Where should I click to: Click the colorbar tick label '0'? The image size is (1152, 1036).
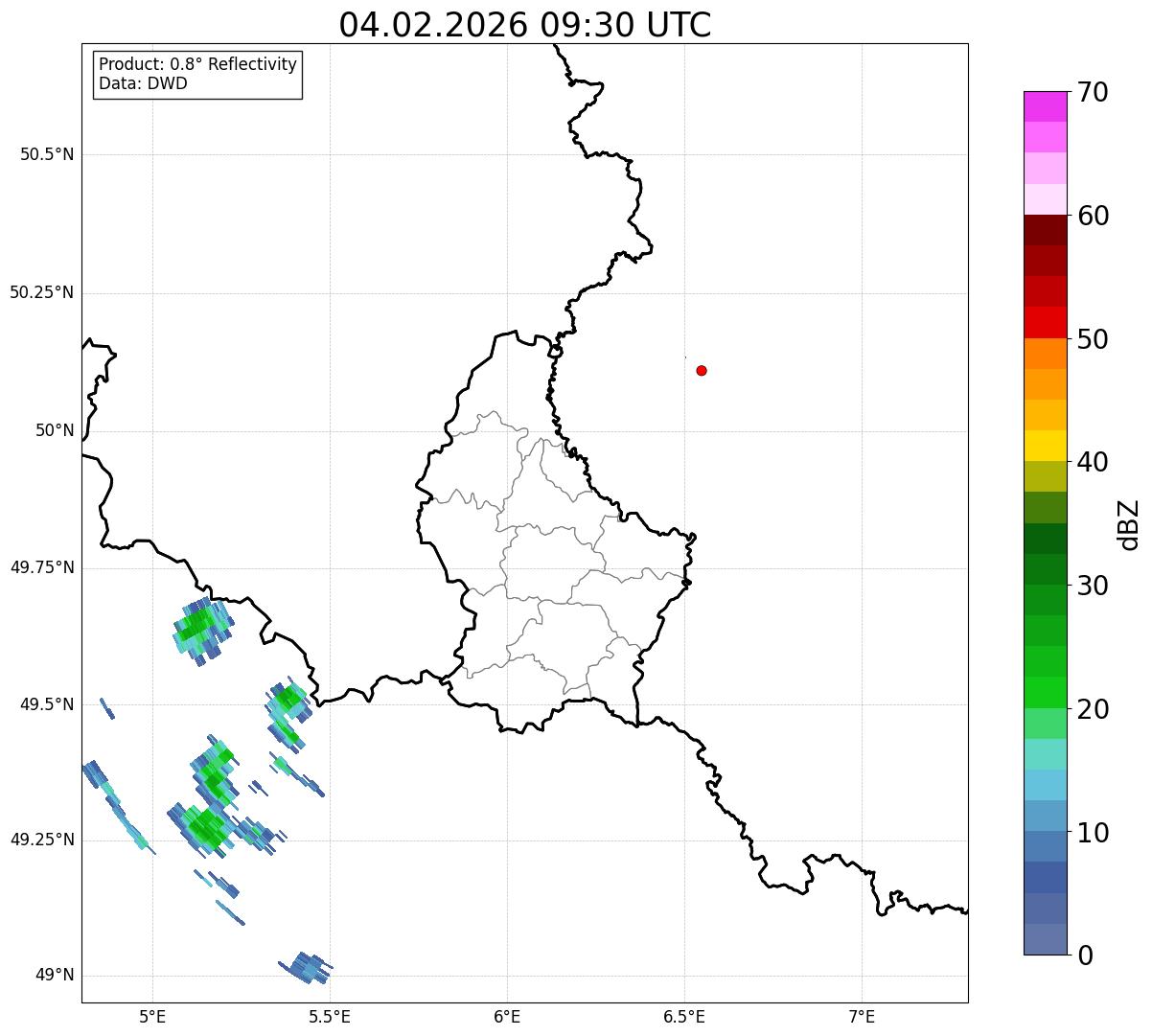click(x=1085, y=955)
